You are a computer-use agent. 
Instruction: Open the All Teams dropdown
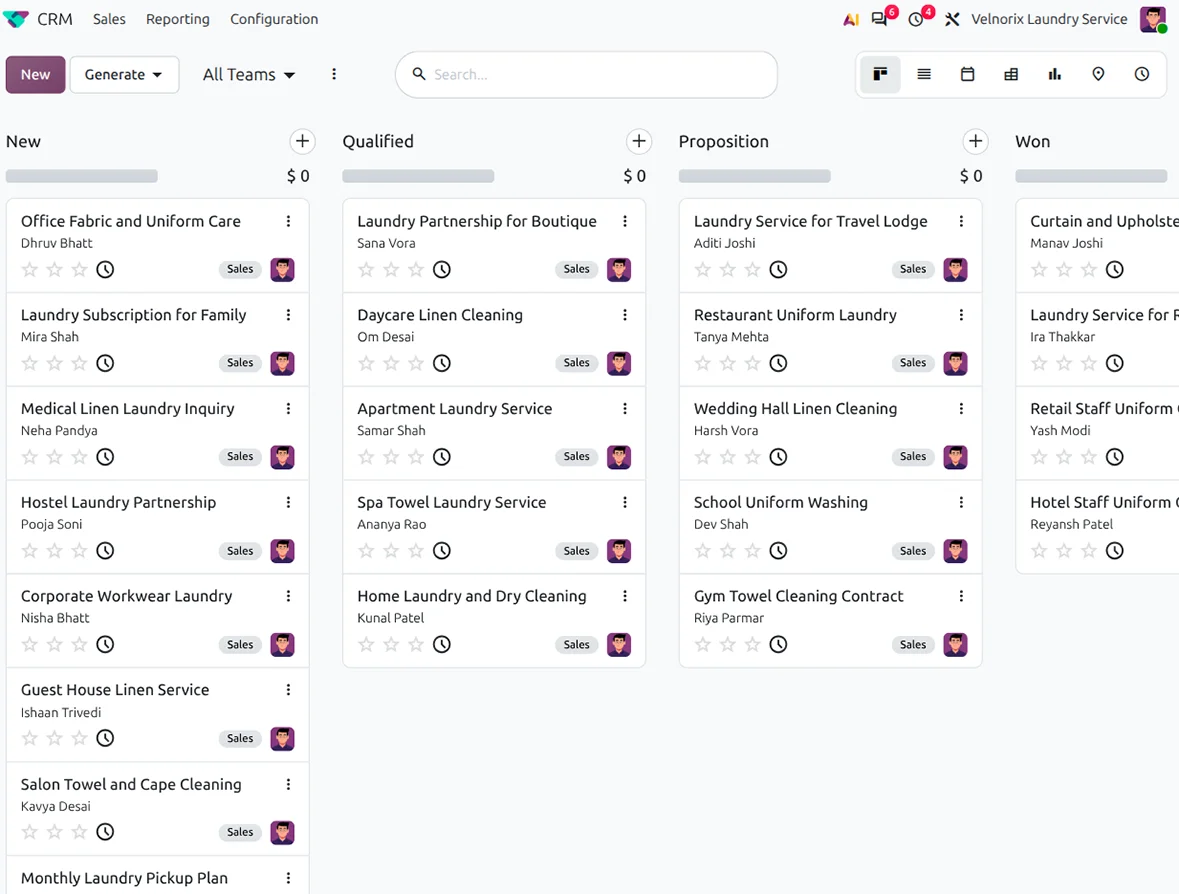249,74
